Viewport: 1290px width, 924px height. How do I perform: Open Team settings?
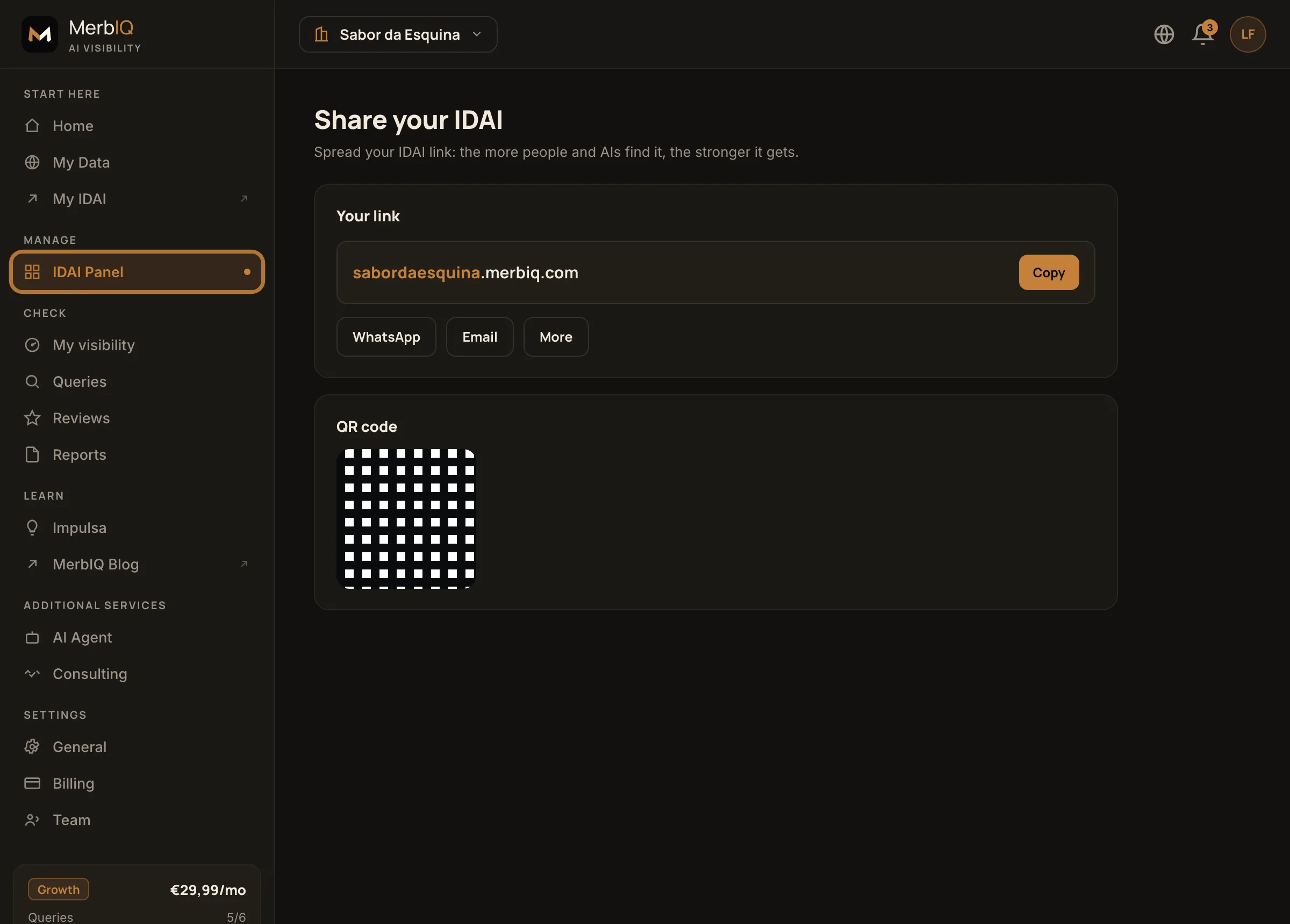(137, 819)
